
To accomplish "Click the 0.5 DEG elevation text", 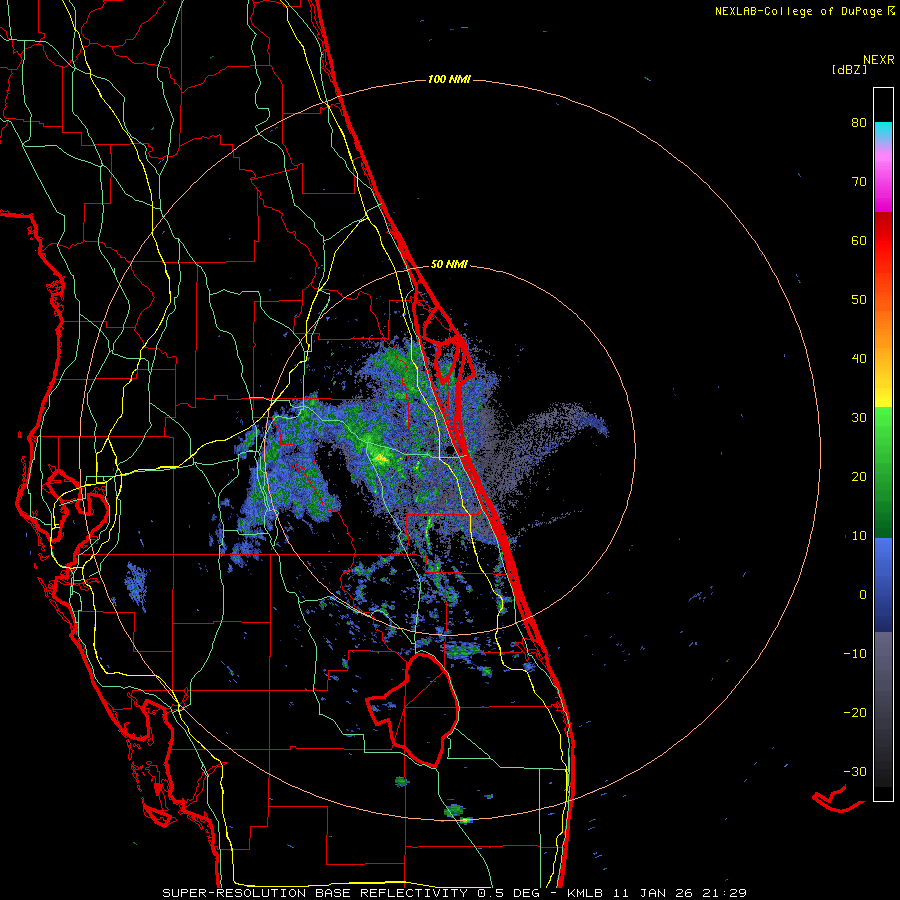I will coord(508,893).
